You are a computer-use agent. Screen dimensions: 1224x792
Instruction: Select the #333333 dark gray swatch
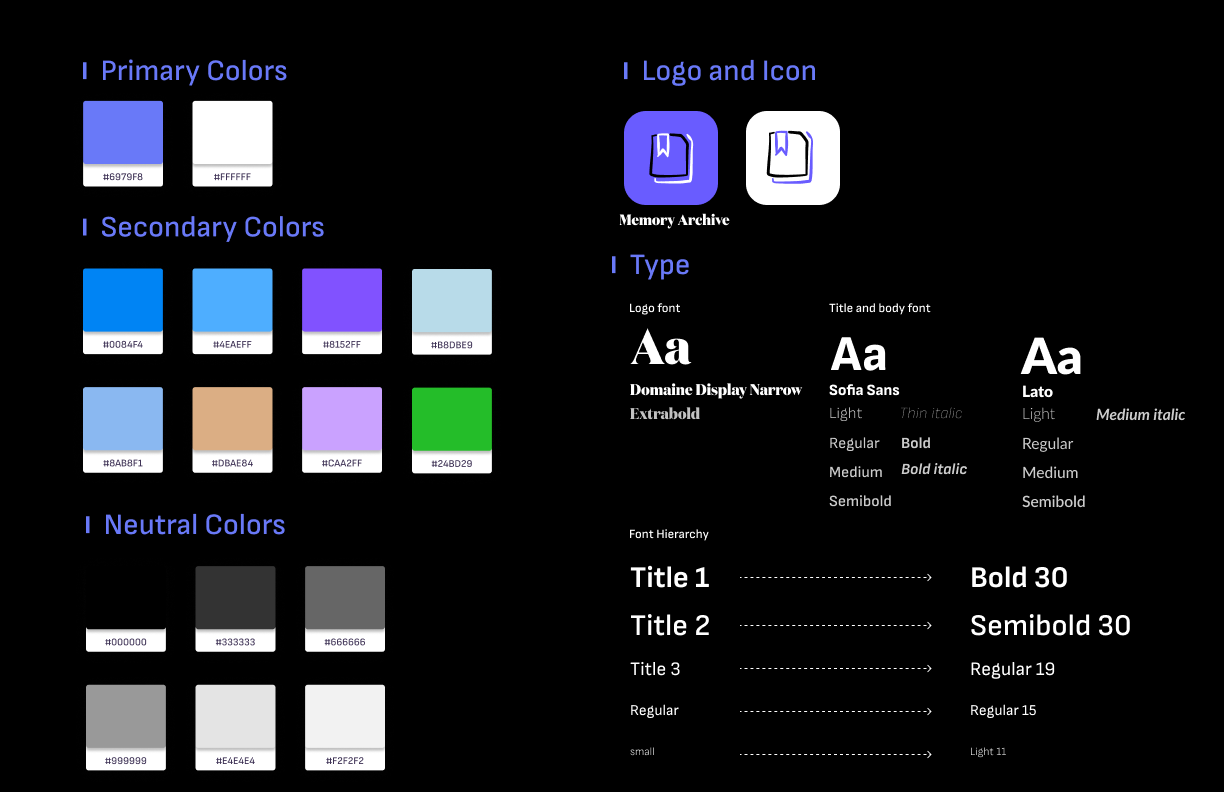pos(235,609)
